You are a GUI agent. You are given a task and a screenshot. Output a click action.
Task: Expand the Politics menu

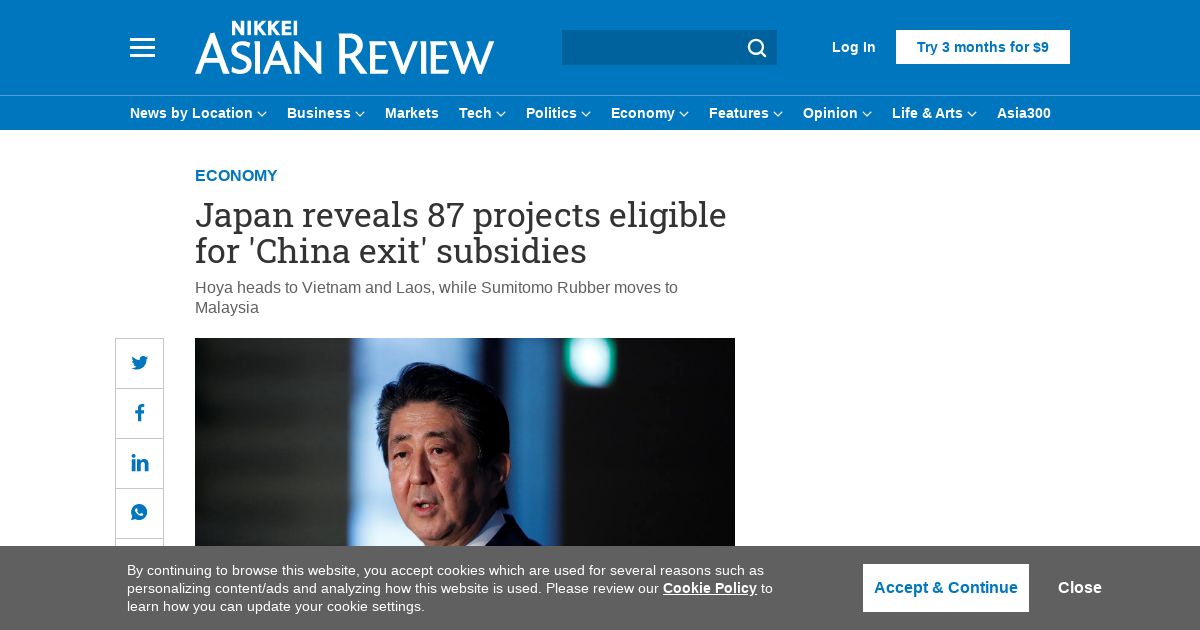(x=558, y=113)
